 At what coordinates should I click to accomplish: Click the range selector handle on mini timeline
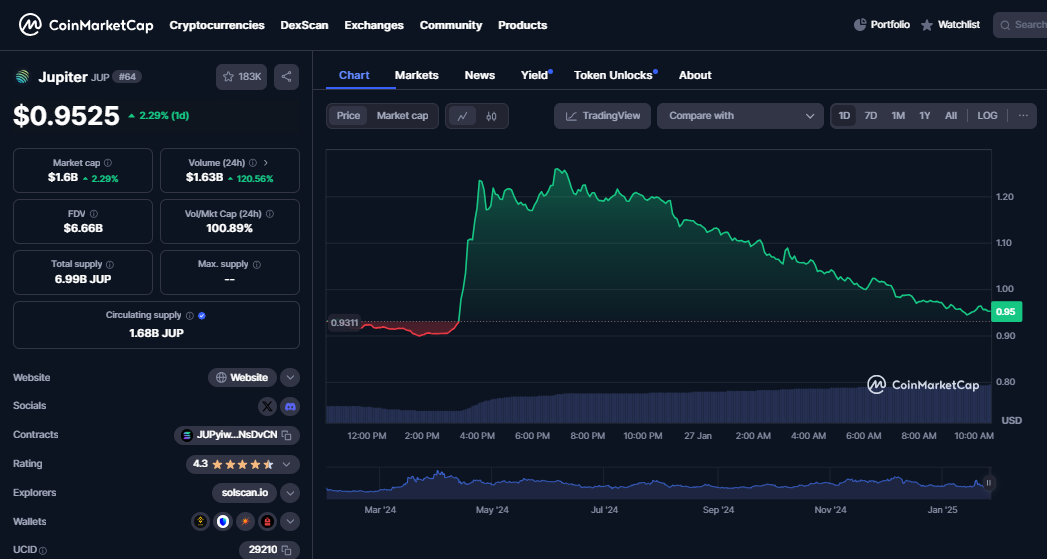coord(989,482)
